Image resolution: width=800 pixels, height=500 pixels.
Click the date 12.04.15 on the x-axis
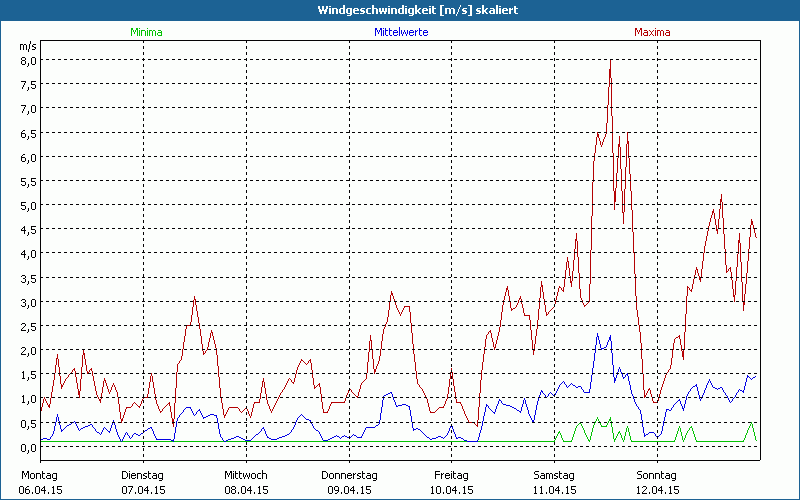(x=657, y=490)
